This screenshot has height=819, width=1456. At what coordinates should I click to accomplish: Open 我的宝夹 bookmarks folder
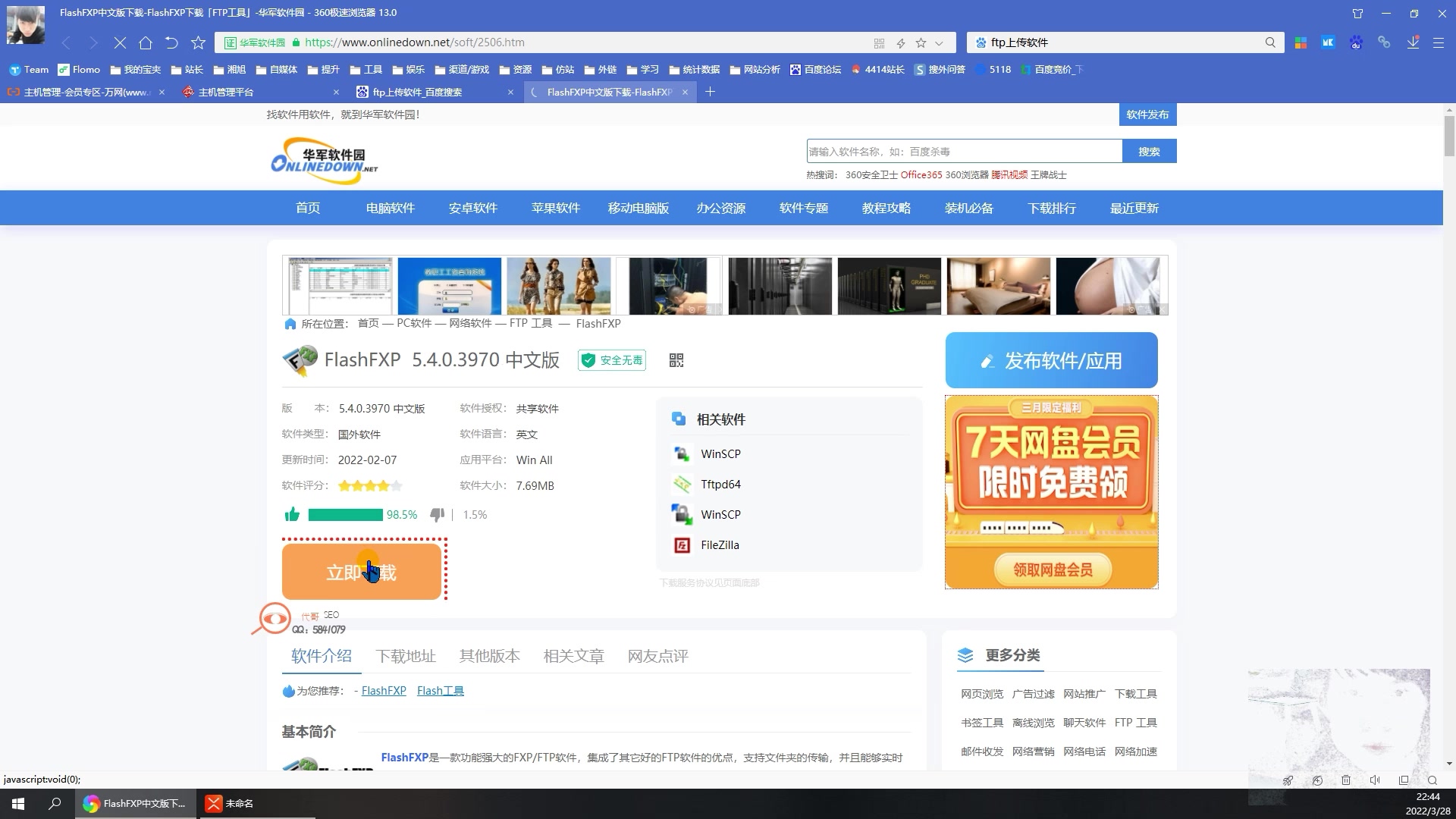coord(135,69)
